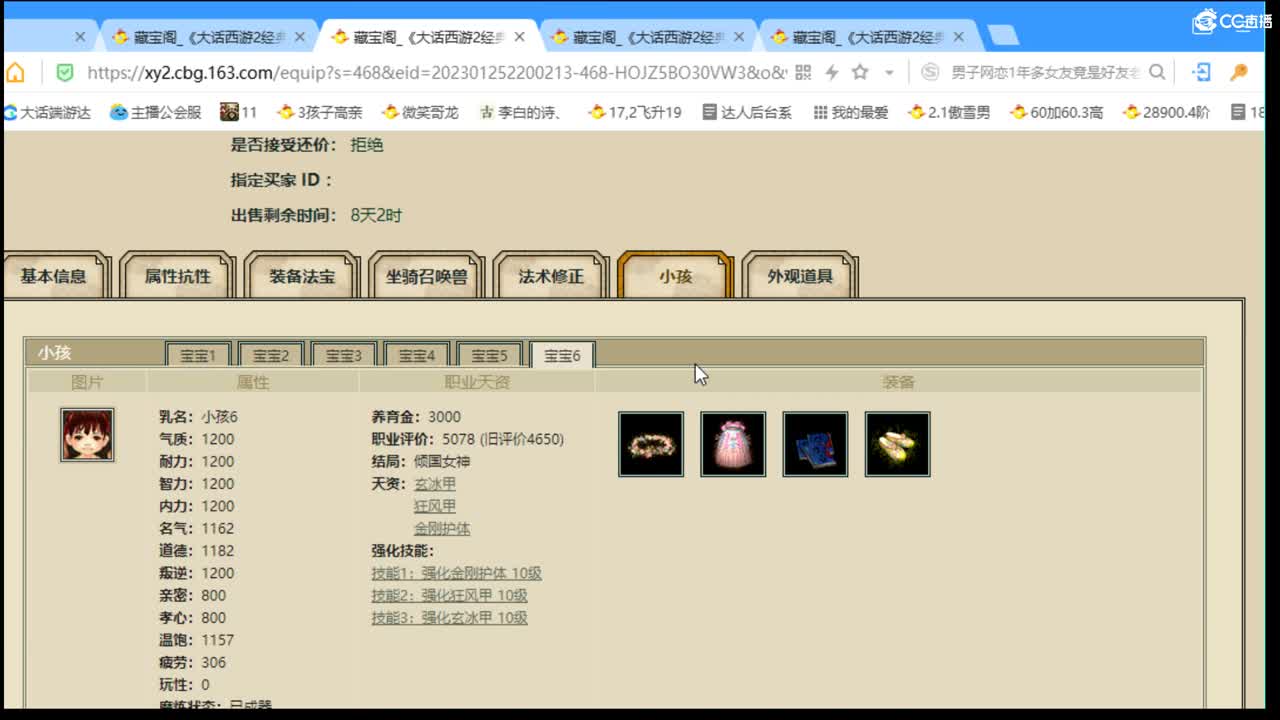The image size is (1280, 720).
Task: Open the 28900.4阶 bookmark
Action: pyautogui.click(x=1166, y=112)
